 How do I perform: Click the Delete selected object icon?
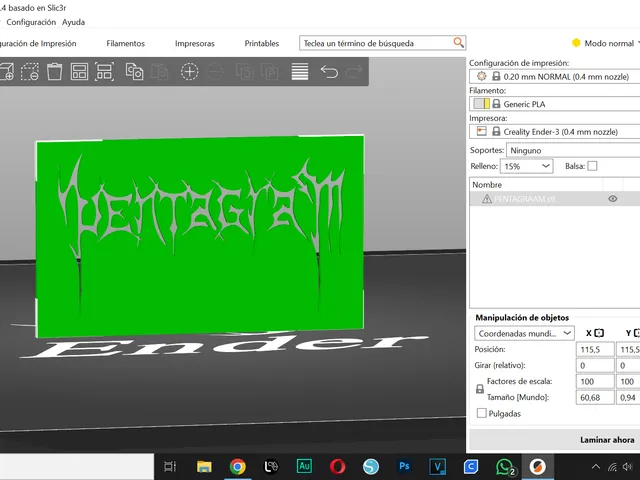click(x=30, y=72)
